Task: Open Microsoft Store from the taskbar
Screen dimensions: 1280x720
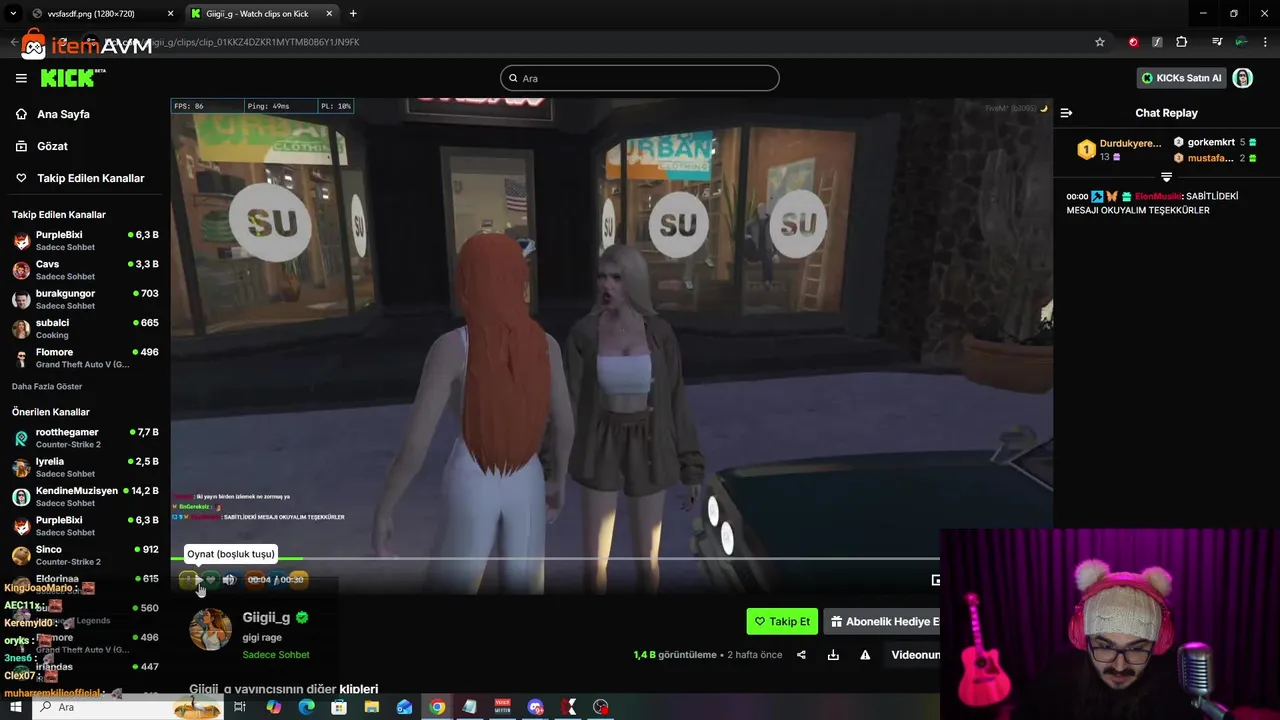Action: [339, 707]
